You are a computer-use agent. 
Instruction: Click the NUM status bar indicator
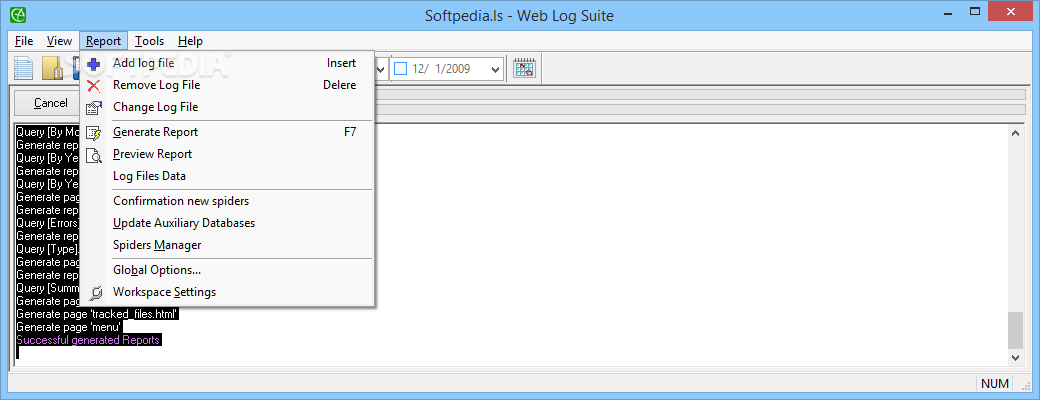click(994, 383)
